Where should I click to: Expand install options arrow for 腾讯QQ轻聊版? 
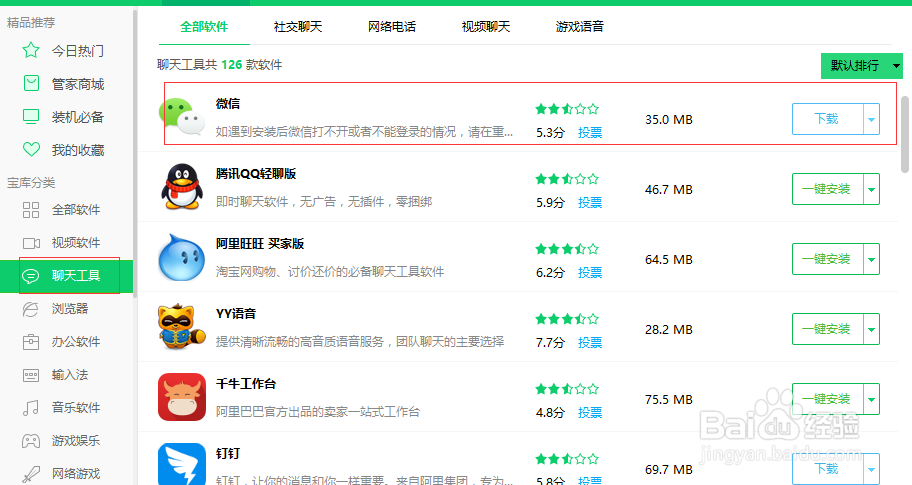871,189
